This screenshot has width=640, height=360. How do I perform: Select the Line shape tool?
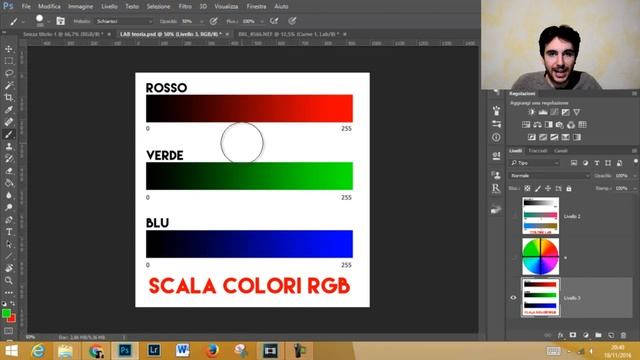[9, 256]
